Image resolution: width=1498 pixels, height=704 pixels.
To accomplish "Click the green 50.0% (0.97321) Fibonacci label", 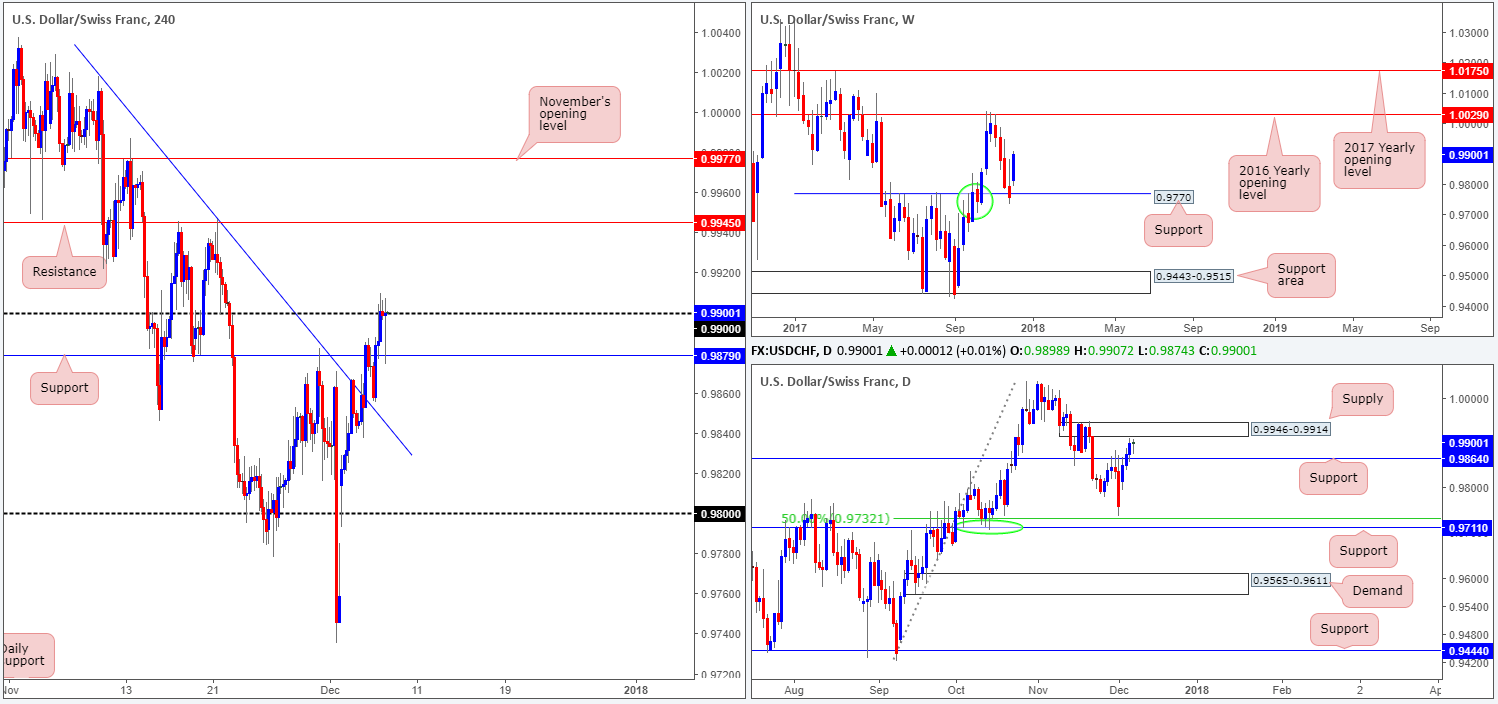I will click(x=835, y=518).
